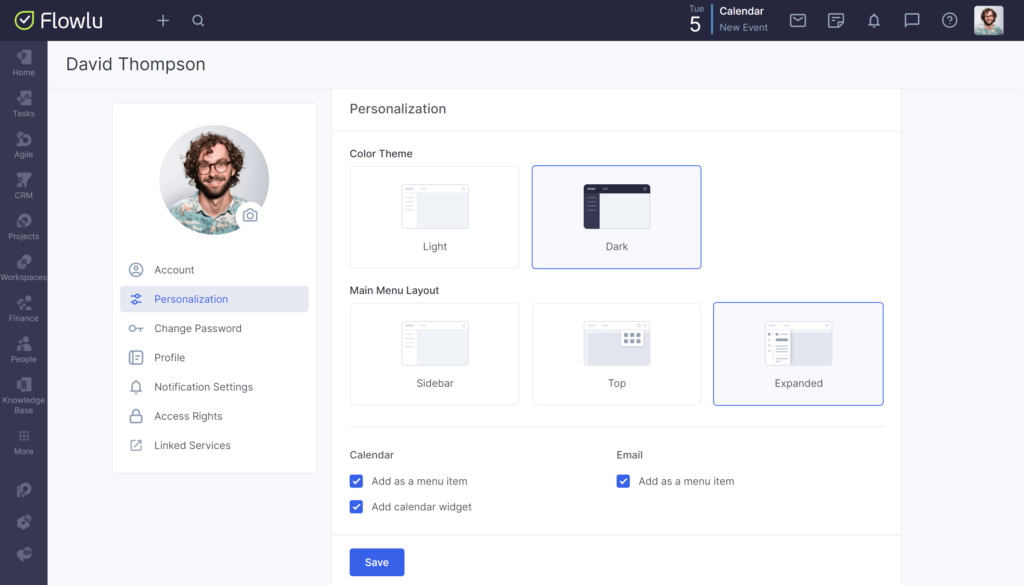The height and width of the screenshot is (585, 1024).
Task: Choose the Sidebar menu layout
Action: 434,354
